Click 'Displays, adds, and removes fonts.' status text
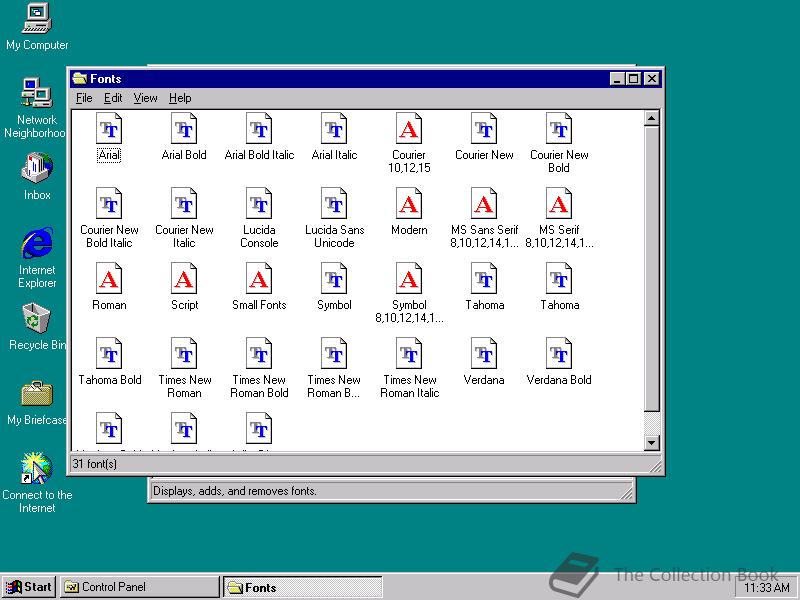Screen dimensions: 800x600 coord(235,491)
